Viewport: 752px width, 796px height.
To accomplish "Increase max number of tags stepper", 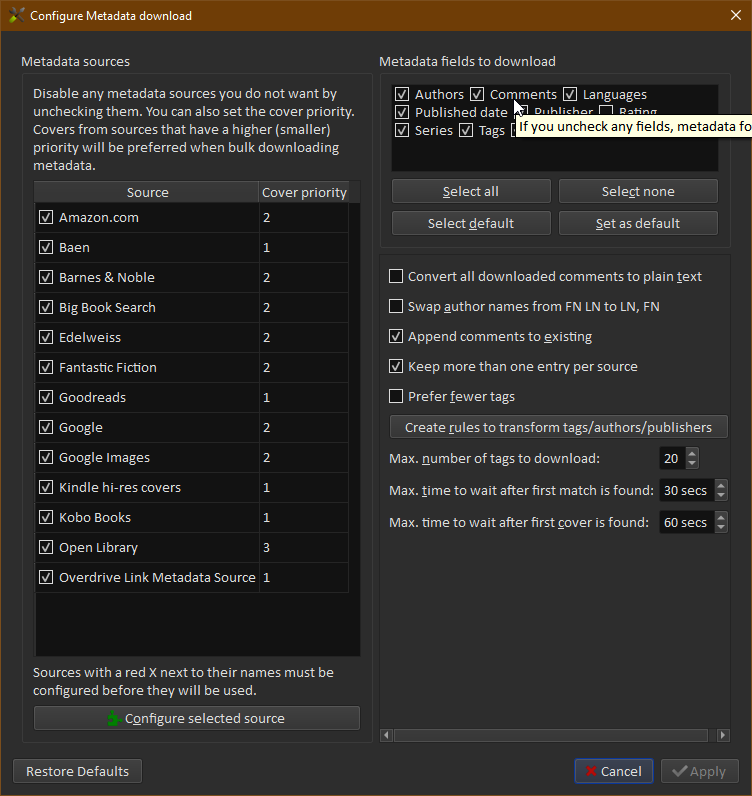I will point(692,453).
